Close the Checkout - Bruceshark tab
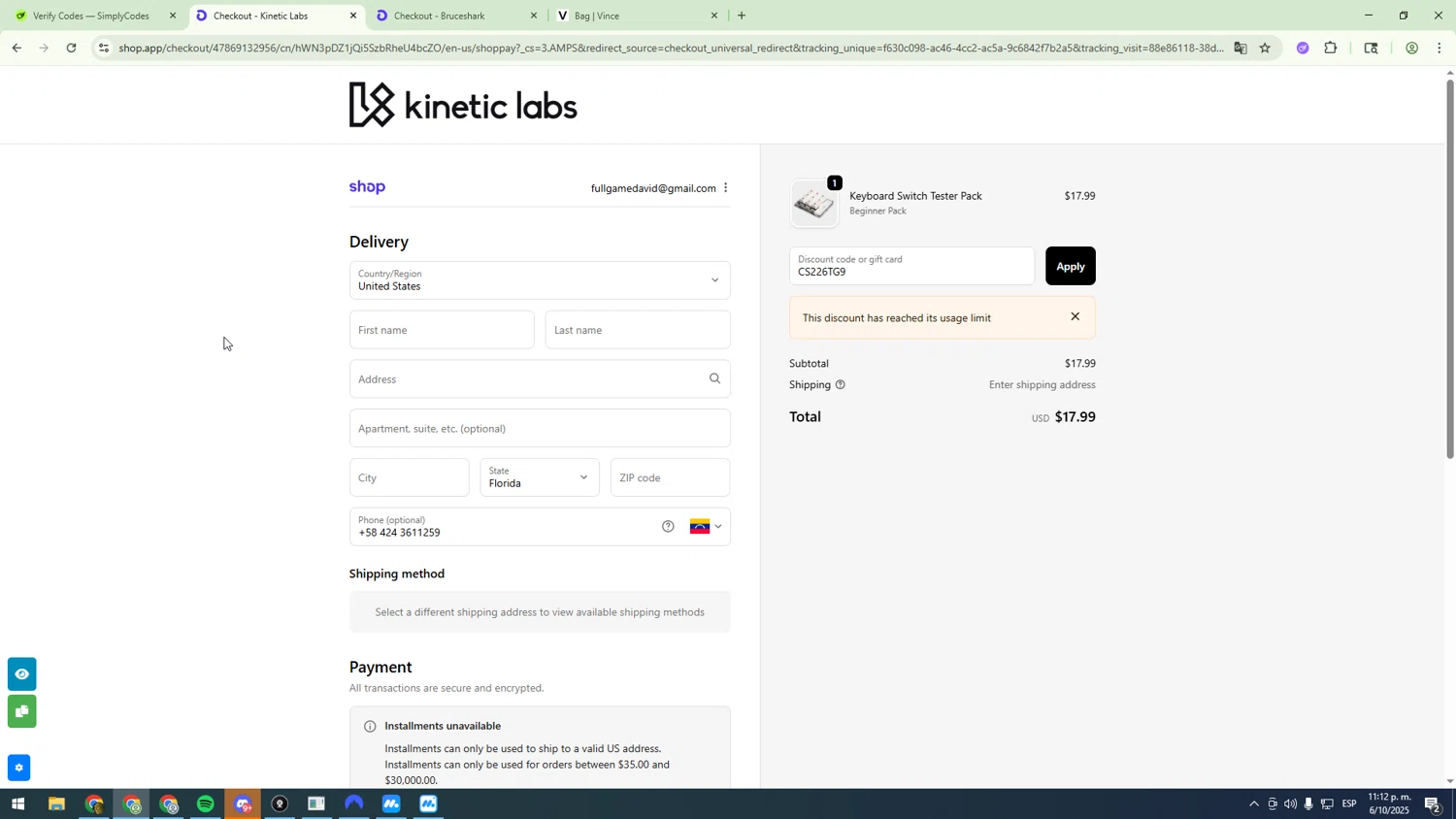The image size is (1456, 819). 534,16
